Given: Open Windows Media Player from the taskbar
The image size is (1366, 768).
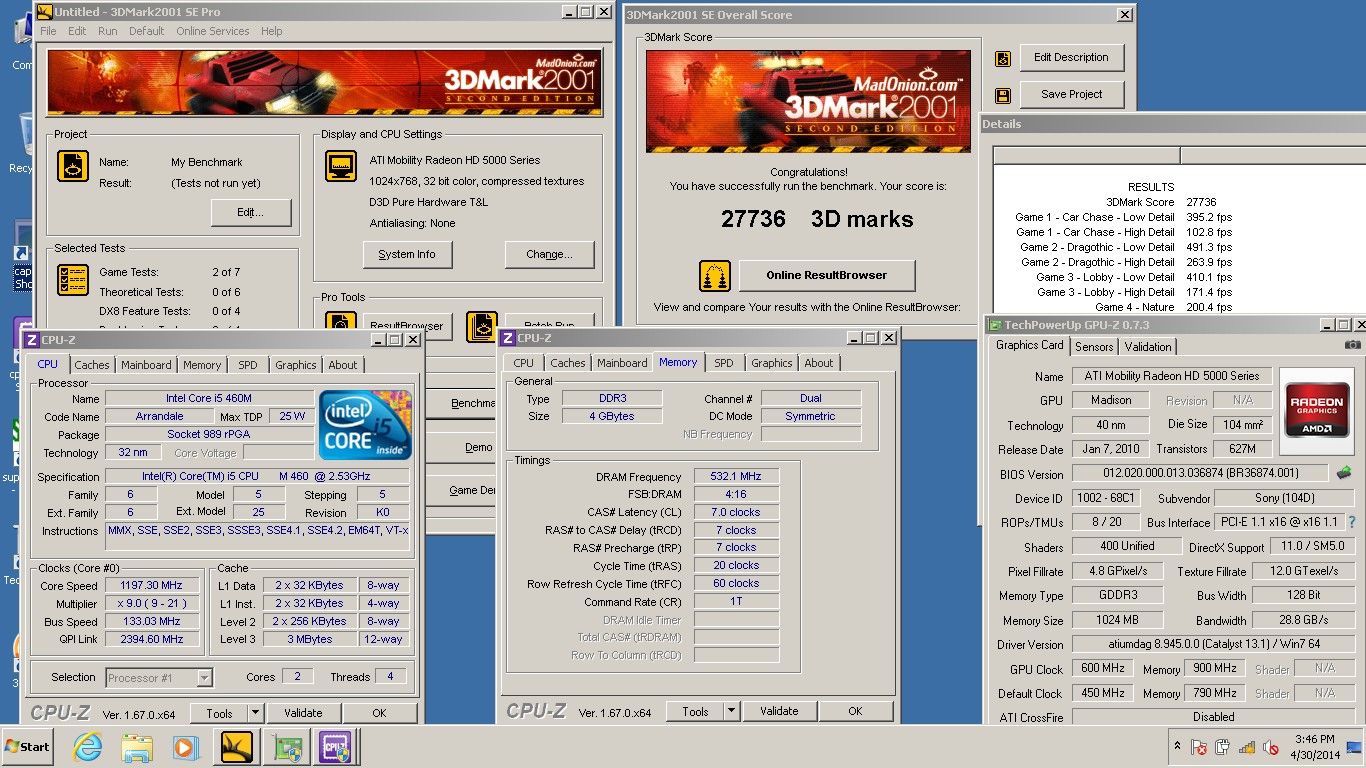Looking at the screenshot, I should coord(186,747).
